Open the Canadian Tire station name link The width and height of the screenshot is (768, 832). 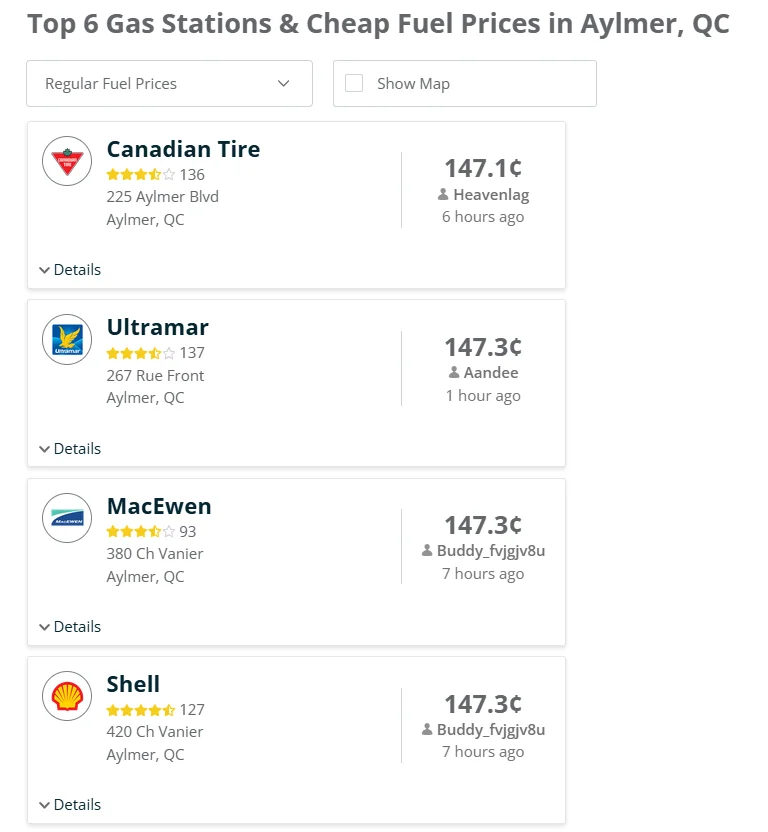click(183, 149)
